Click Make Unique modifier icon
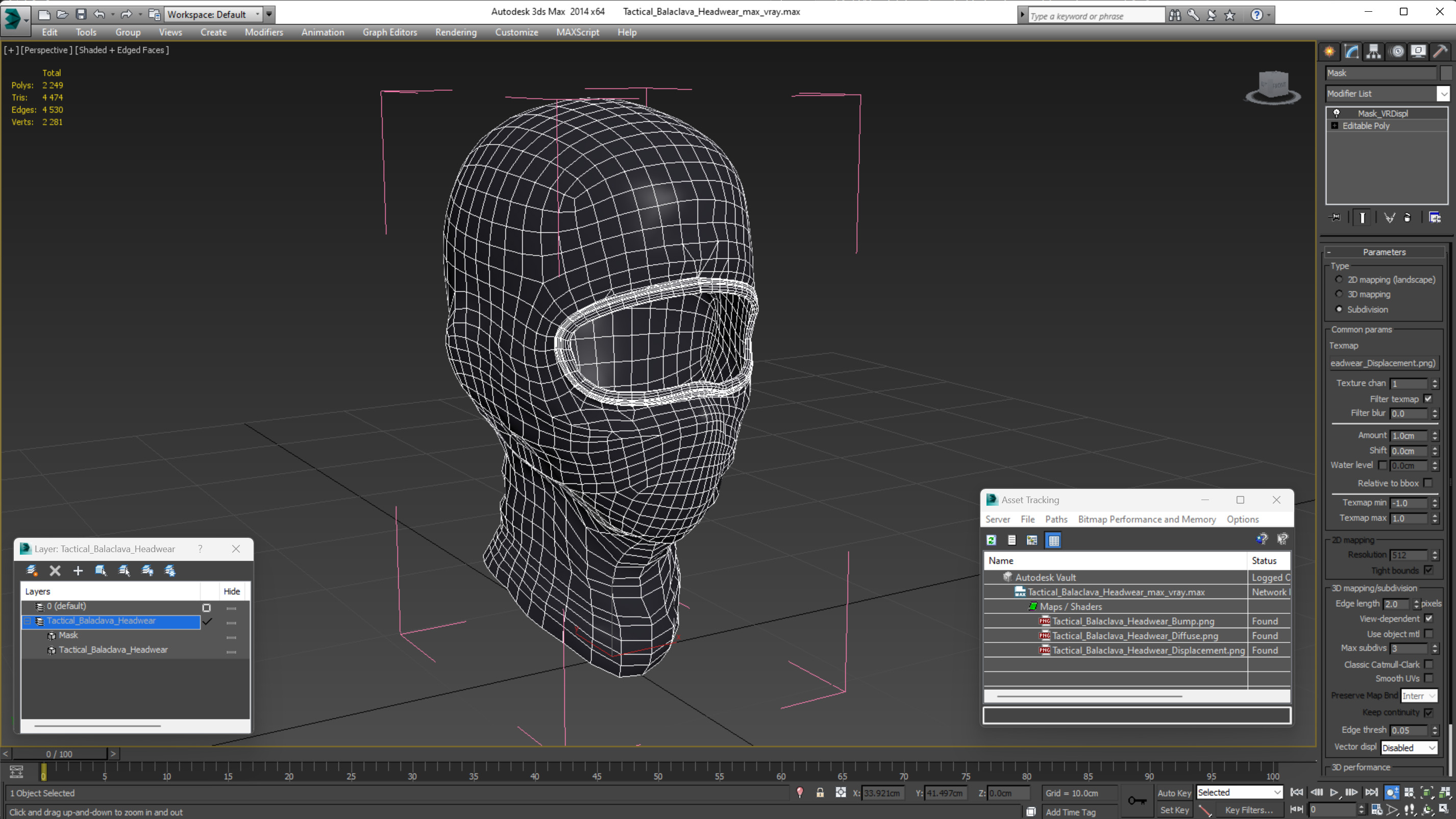 [1389, 217]
